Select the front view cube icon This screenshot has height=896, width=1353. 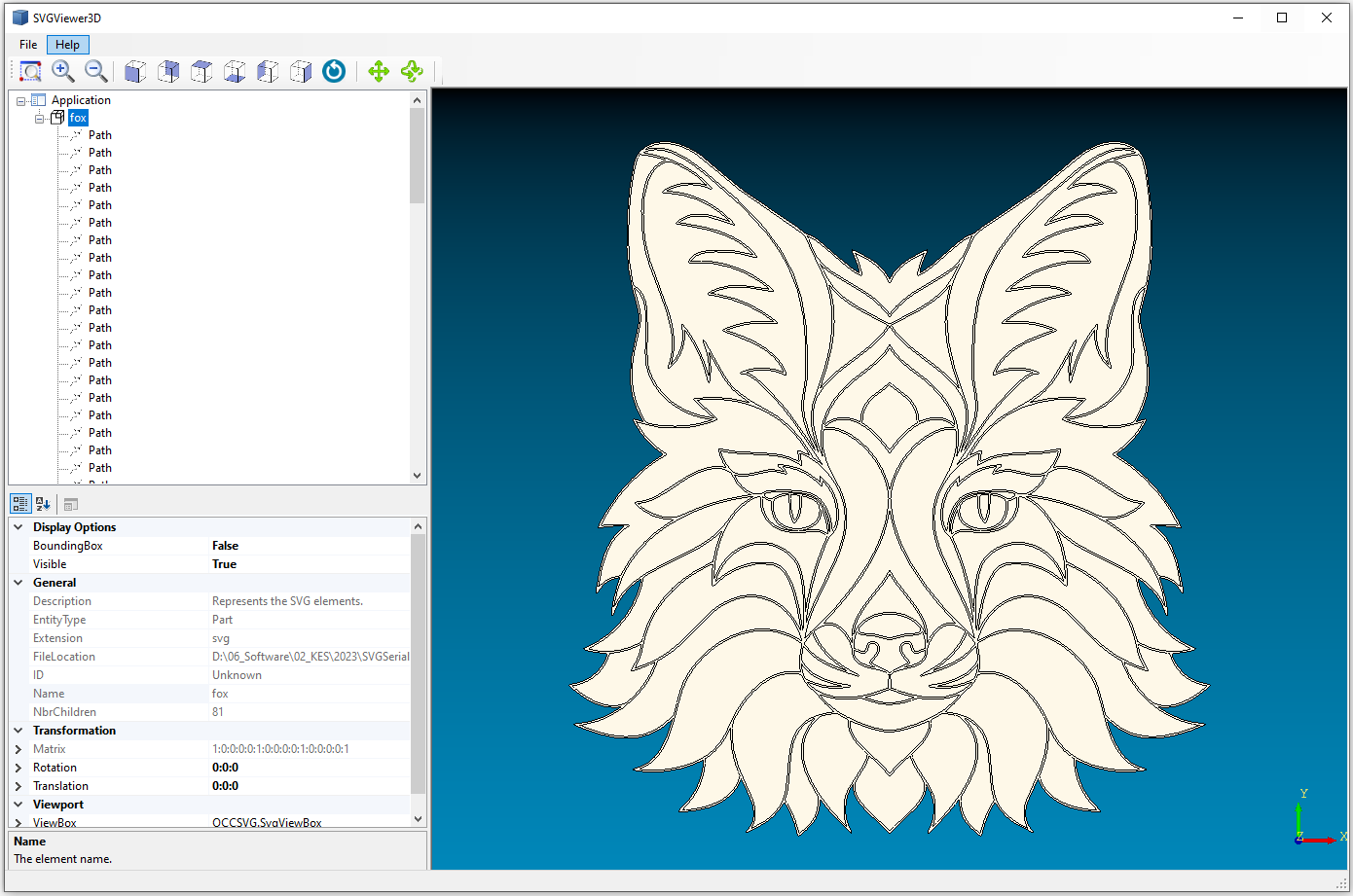(x=135, y=71)
